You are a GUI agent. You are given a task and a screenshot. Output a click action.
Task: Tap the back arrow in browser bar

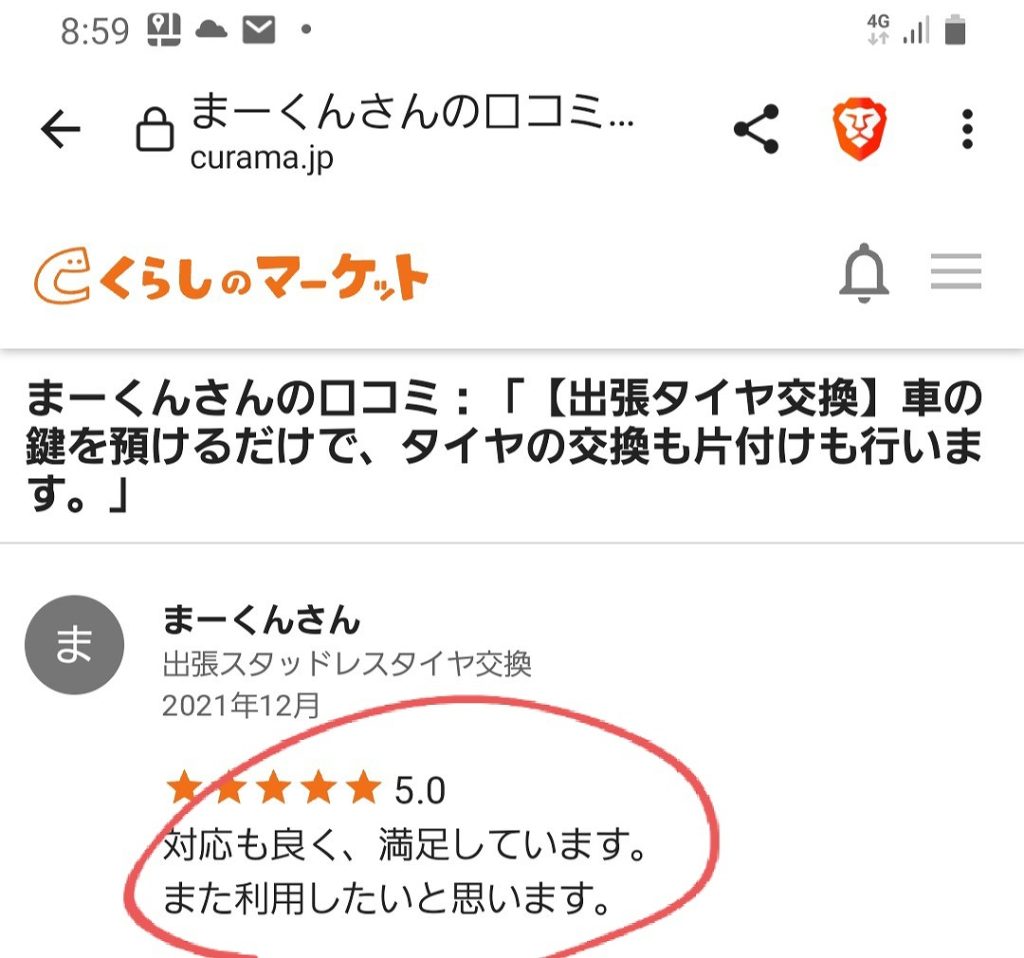[x=61, y=129]
